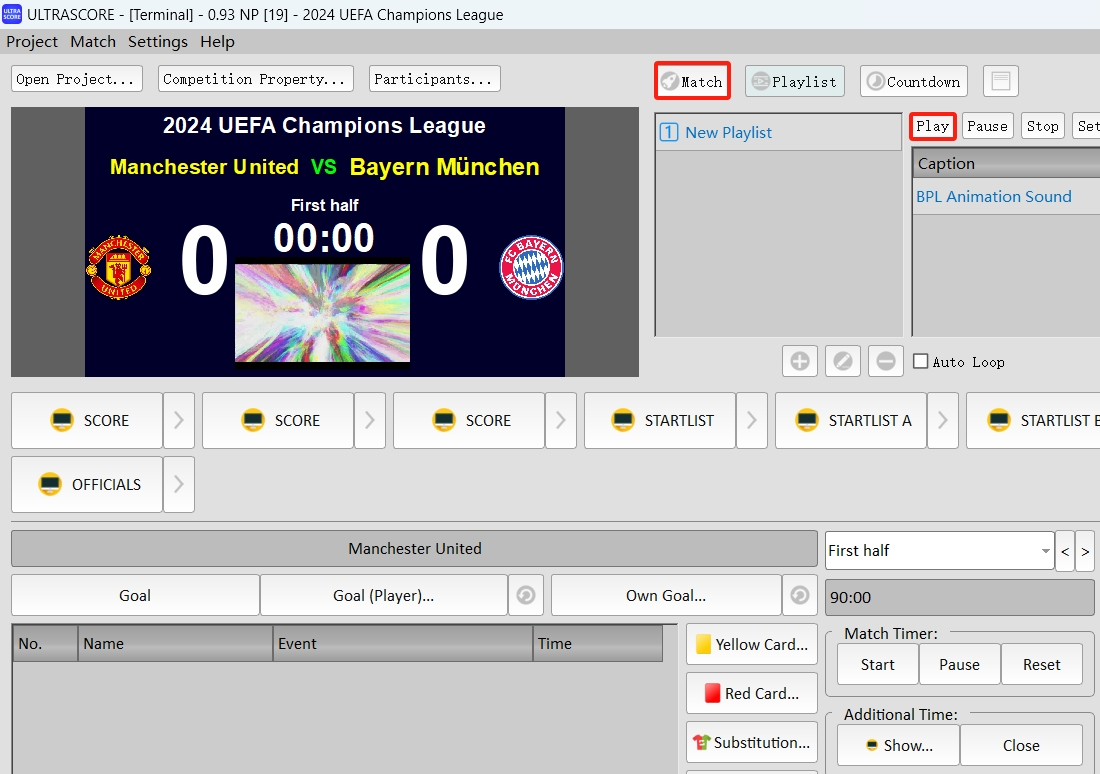Screen dimensions: 1100x774
Task: Open the Yellow Card dialog
Action: click(x=751, y=644)
